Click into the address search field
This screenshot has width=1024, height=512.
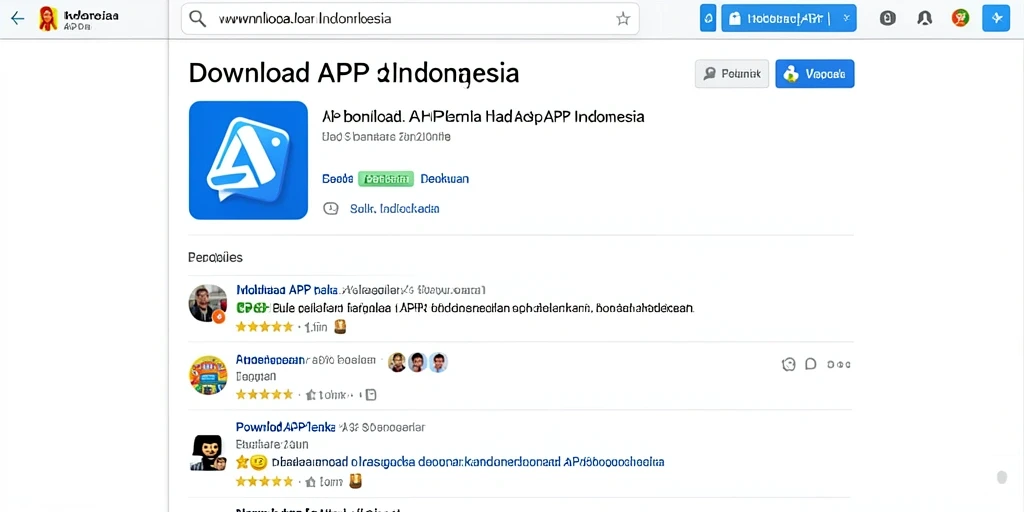point(410,19)
